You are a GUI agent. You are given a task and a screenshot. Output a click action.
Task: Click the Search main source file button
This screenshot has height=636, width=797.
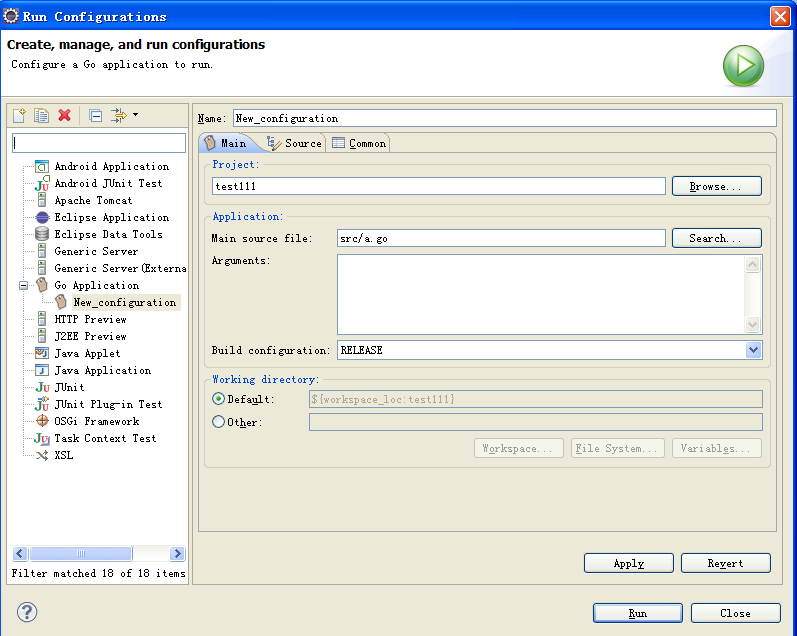point(716,238)
